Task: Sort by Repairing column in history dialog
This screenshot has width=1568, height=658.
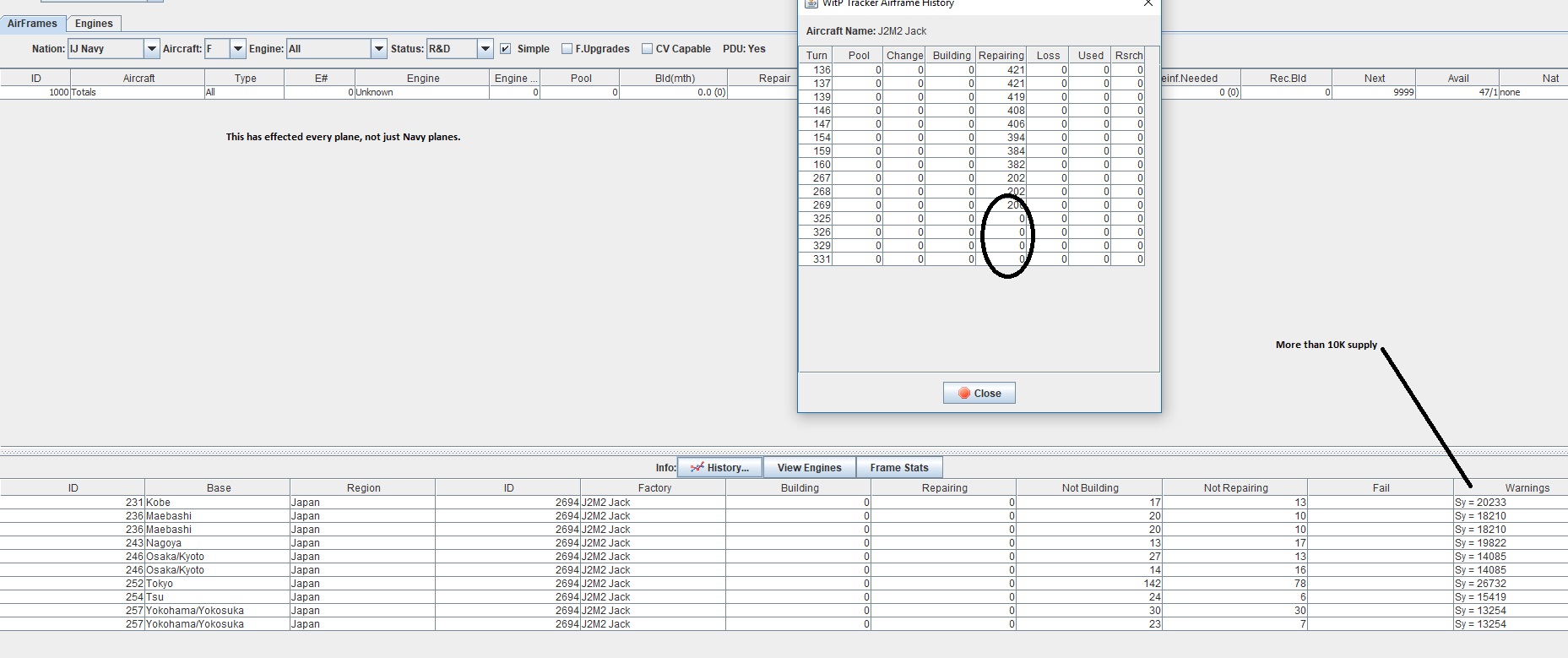Action: click(x=1001, y=56)
